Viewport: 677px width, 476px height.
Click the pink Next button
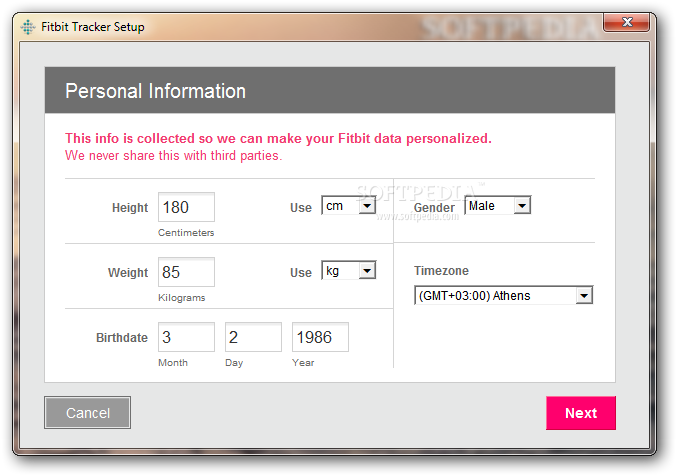(x=581, y=413)
